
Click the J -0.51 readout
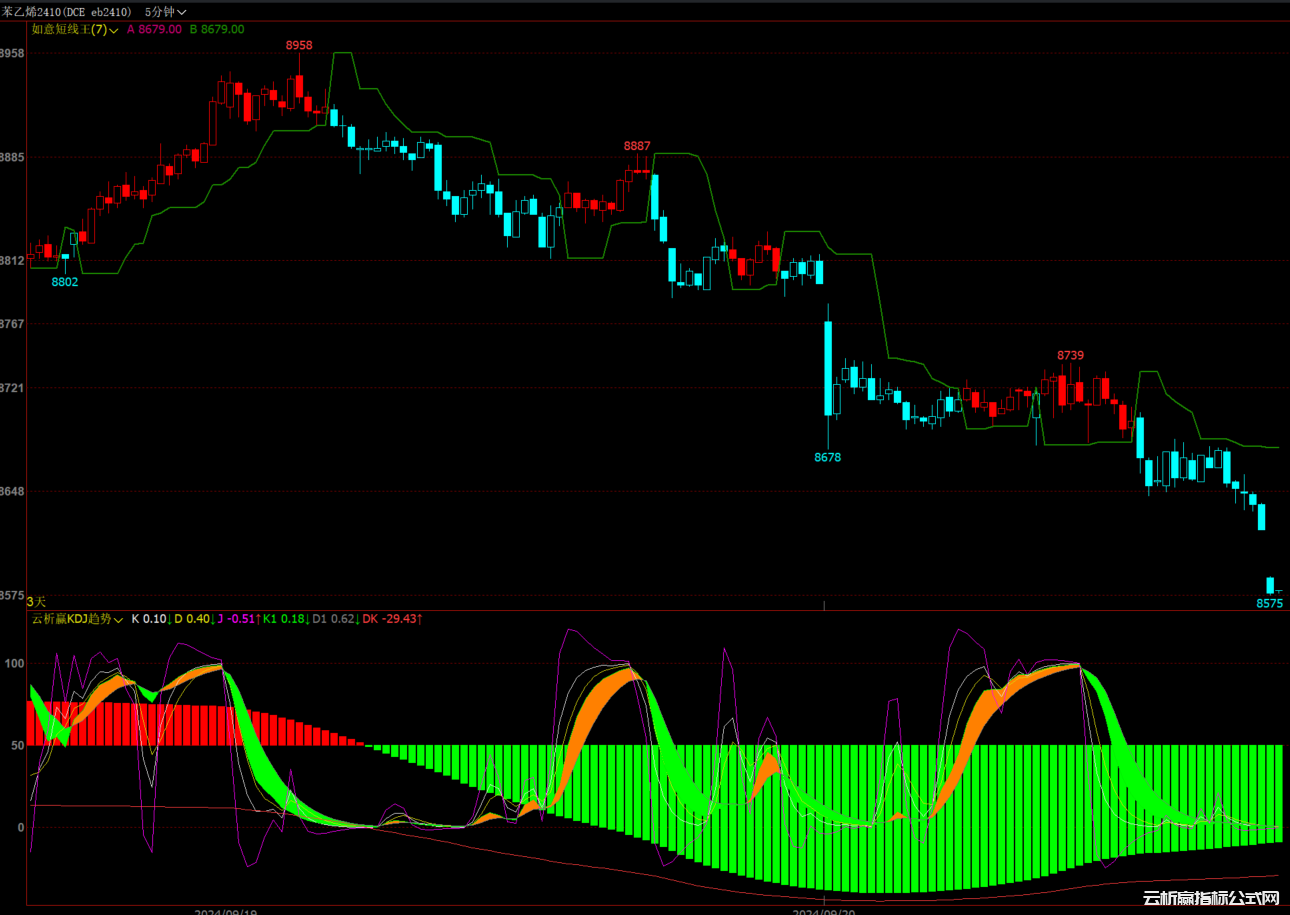pyautogui.click(x=238, y=619)
